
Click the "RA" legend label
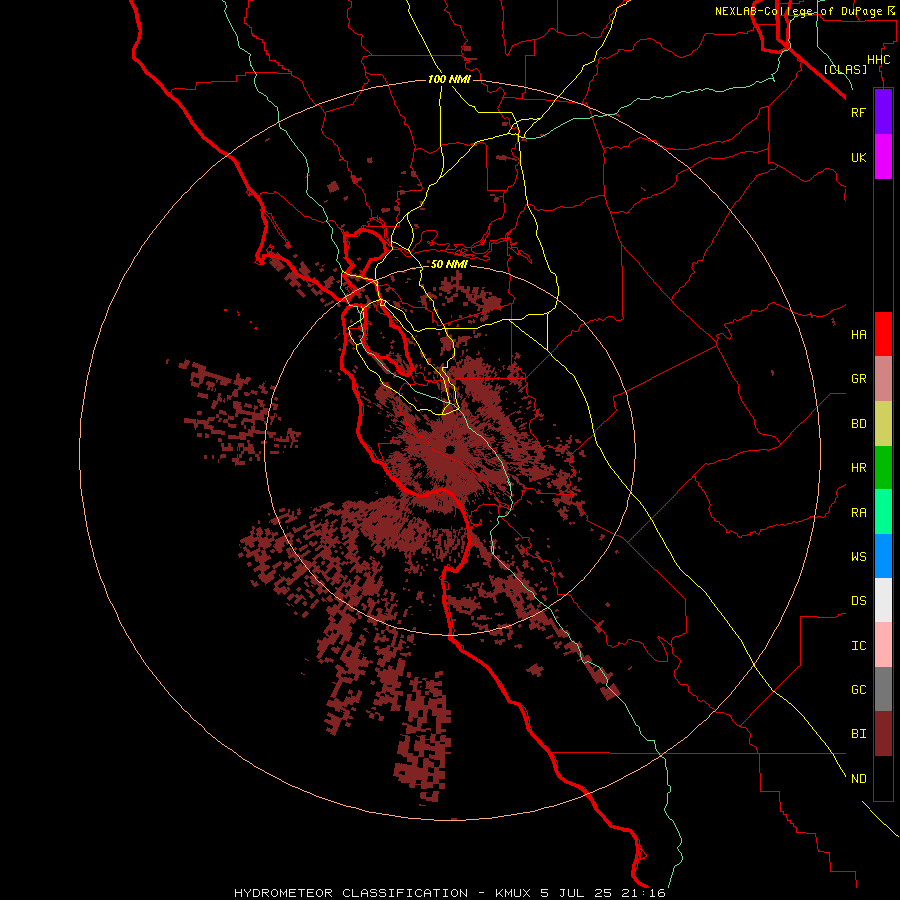click(858, 513)
